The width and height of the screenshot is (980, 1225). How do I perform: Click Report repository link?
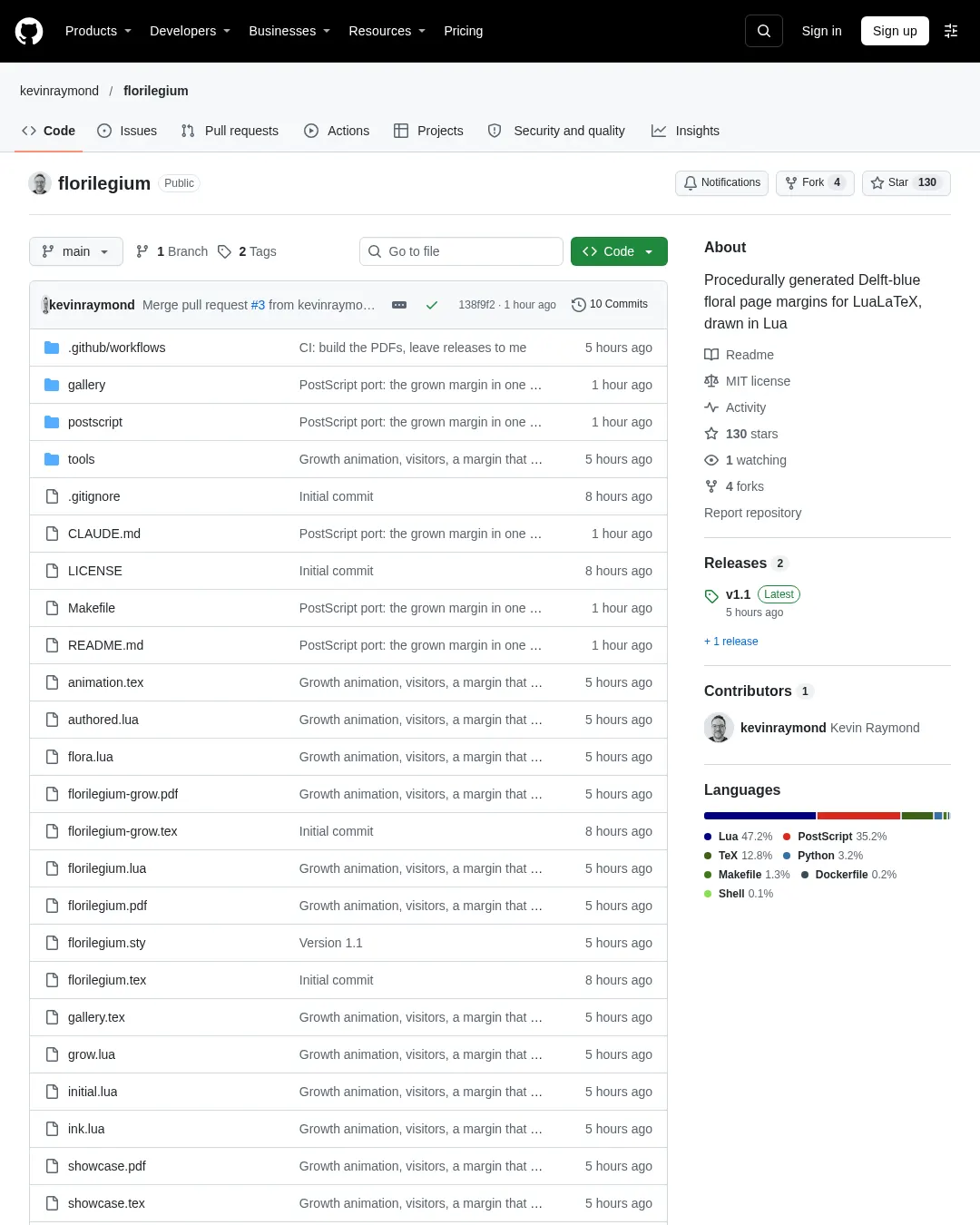pyautogui.click(x=752, y=513)
